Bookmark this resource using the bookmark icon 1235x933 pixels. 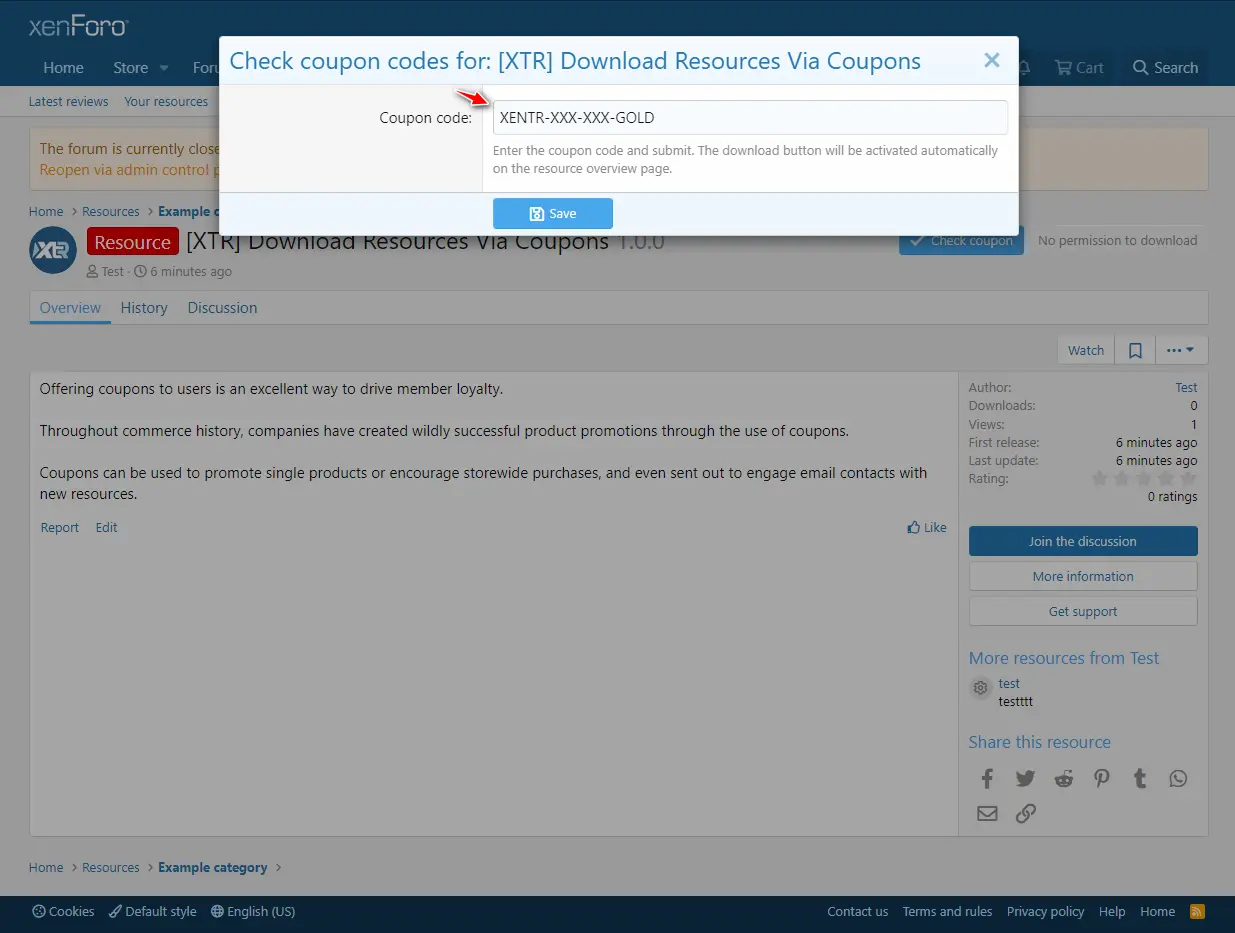pos(1135,350)
